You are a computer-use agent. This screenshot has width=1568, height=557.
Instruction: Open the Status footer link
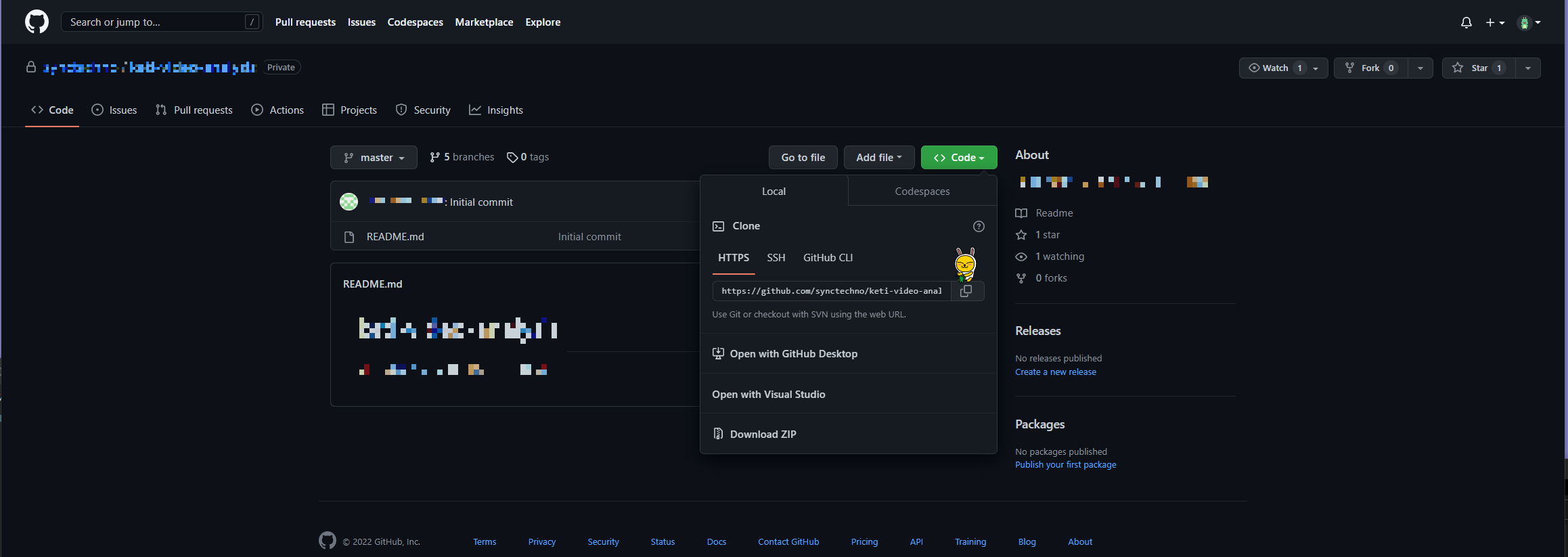point(663,541)
